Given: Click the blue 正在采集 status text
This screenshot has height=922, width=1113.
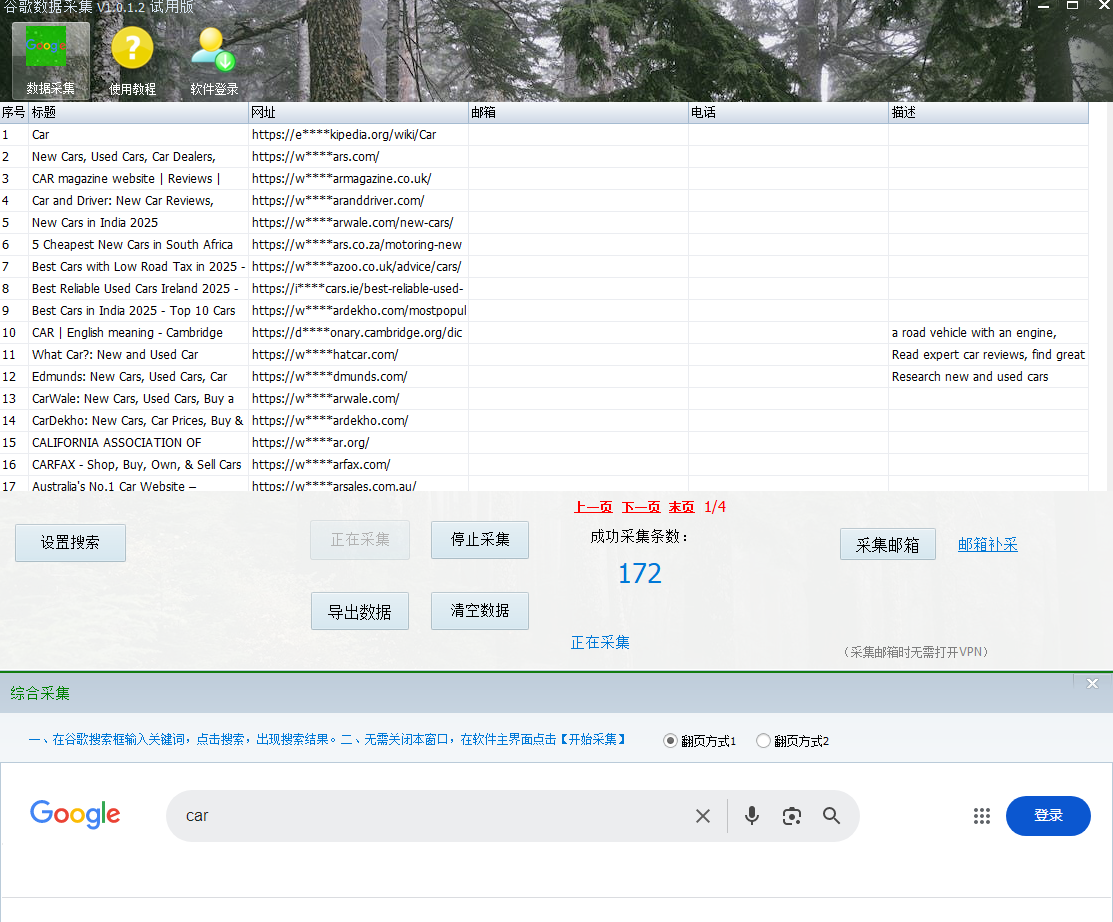Looking at the screenshot, I should [x=600, y=642].
